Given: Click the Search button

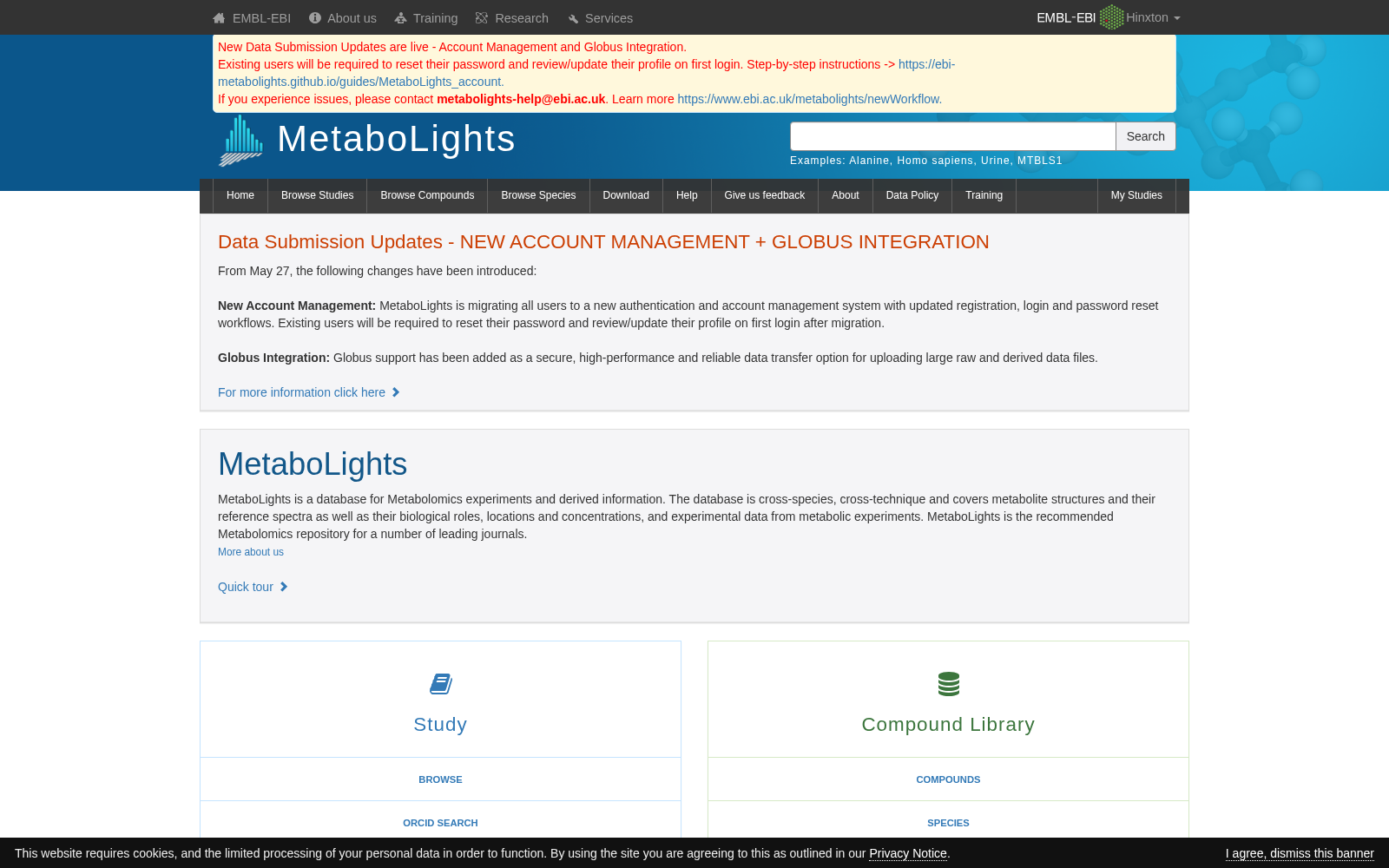Looking at the screenshot, I should 1146,136.
